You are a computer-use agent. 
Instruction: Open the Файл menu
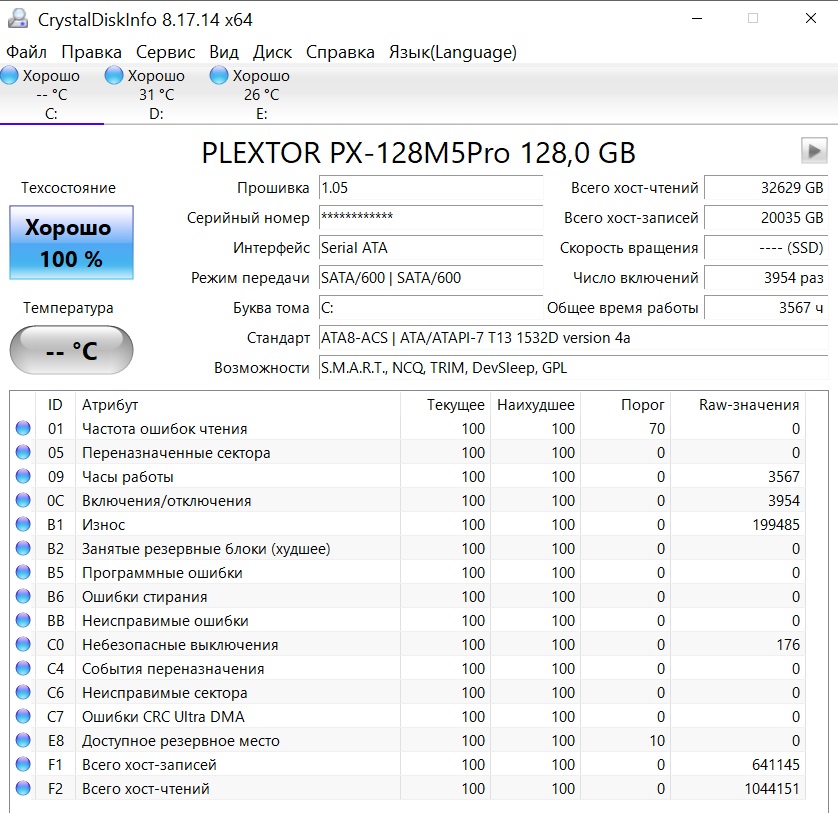click(26, 52)
